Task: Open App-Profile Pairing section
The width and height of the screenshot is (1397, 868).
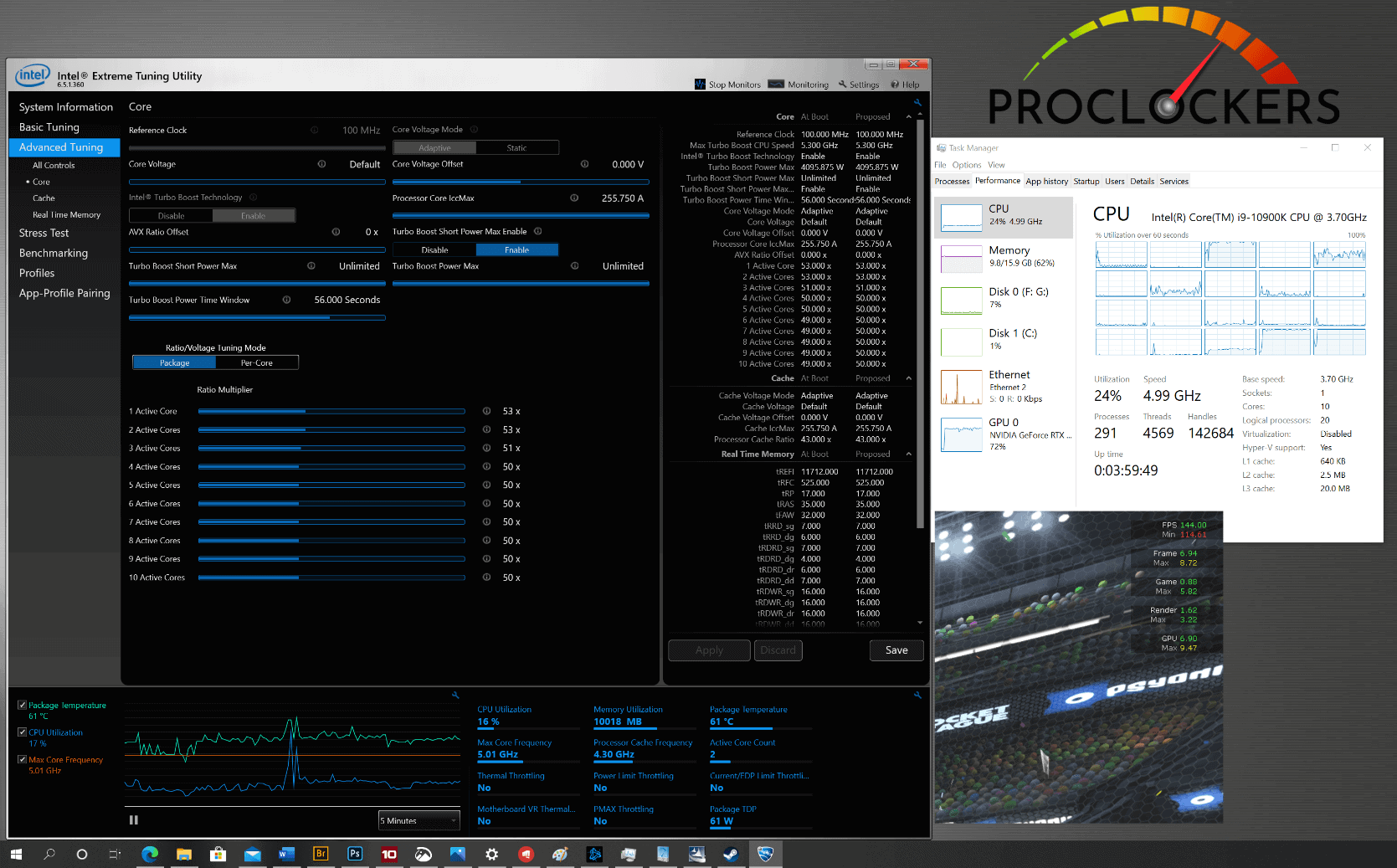Action: (64, 294)
